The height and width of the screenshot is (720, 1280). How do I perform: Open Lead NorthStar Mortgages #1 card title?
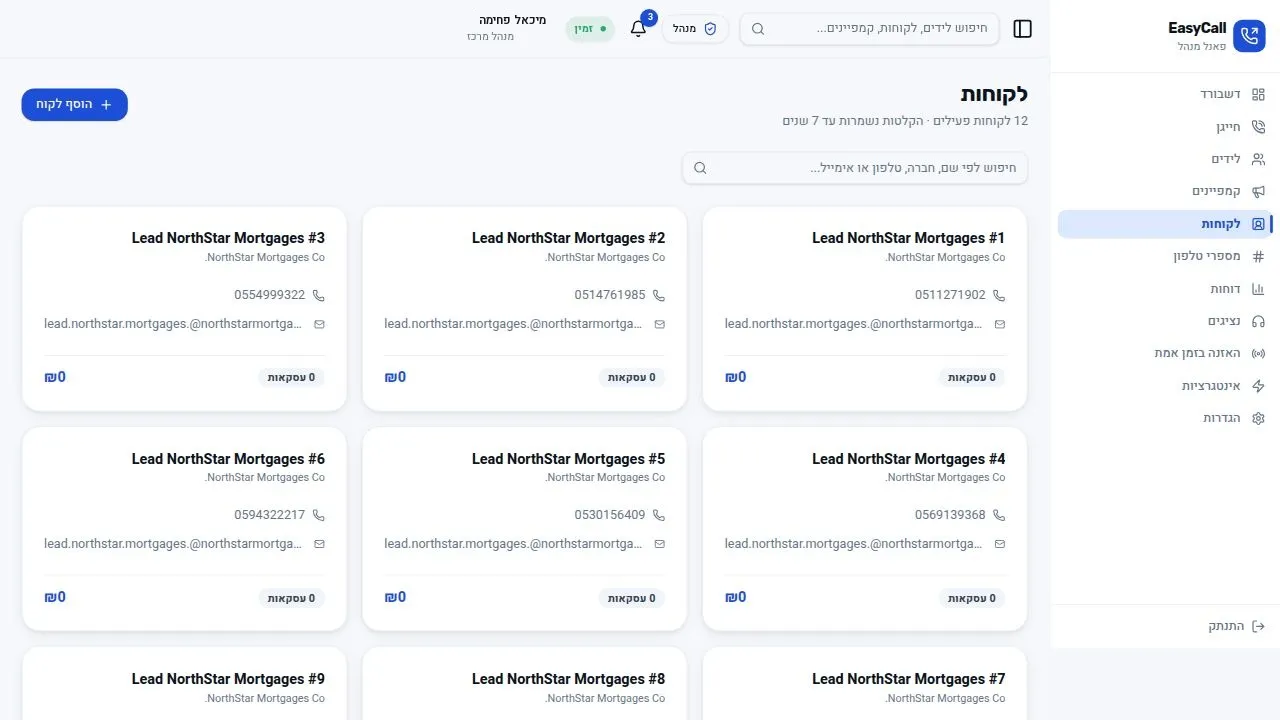[908, 238]
